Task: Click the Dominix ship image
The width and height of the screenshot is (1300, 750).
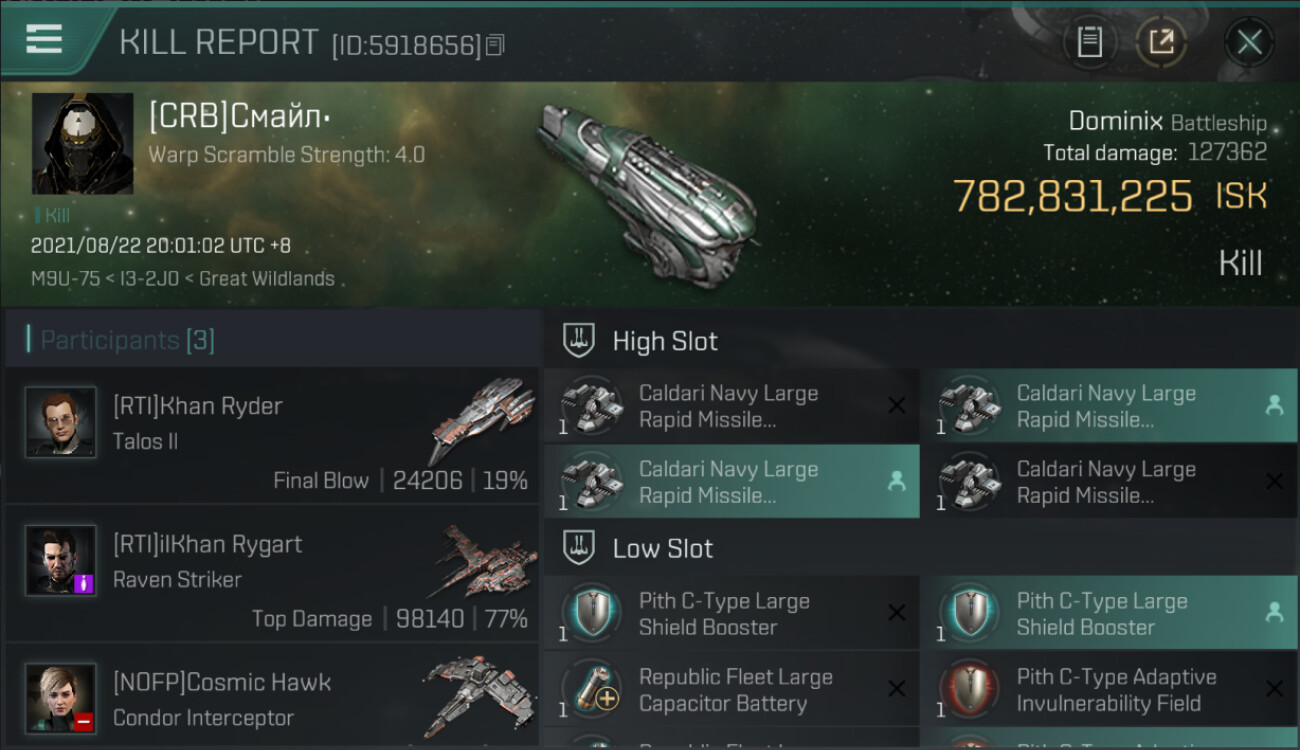Action: [648, 190]
